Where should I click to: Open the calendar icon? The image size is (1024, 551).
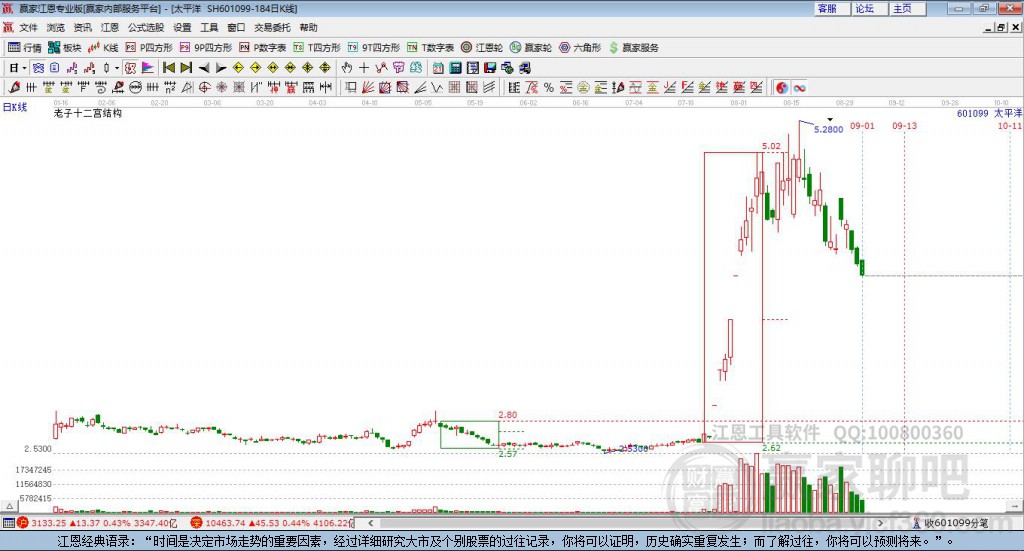point(438,68)
